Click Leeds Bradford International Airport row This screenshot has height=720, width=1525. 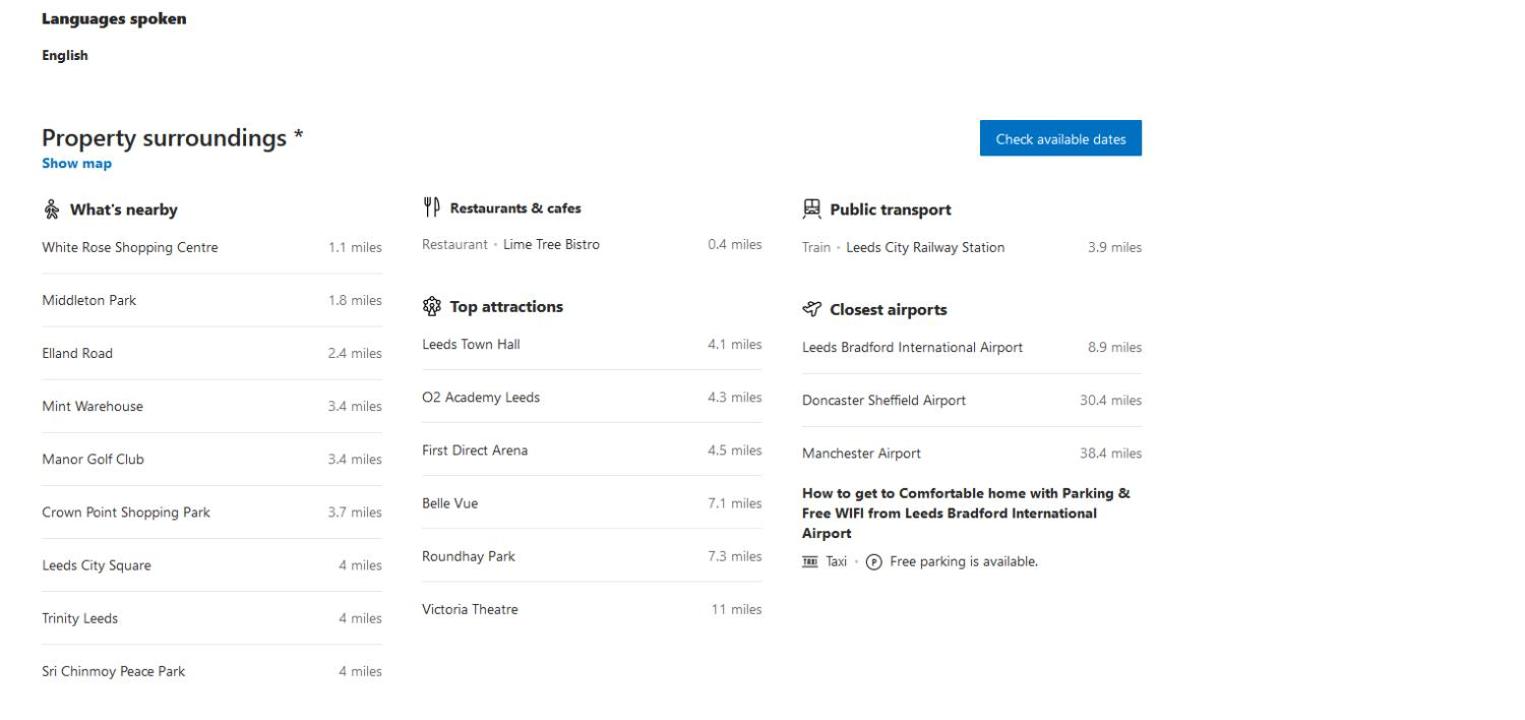[x=972, y=348]
